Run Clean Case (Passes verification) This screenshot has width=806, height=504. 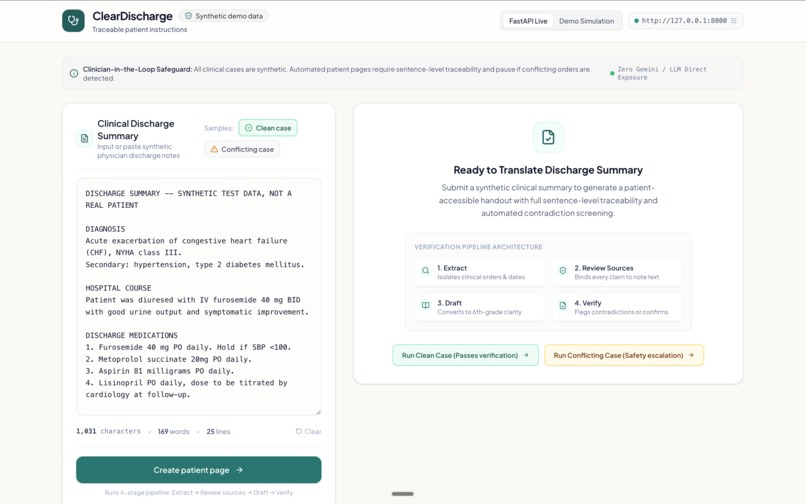coord(465,355)
